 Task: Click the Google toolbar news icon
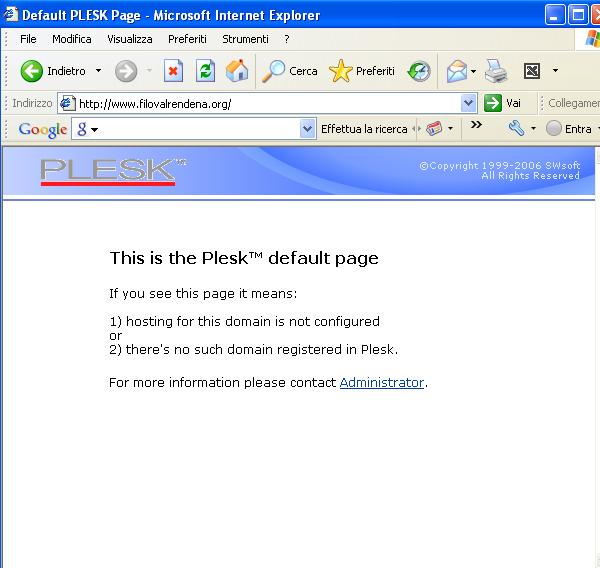(x=434, y=129)
